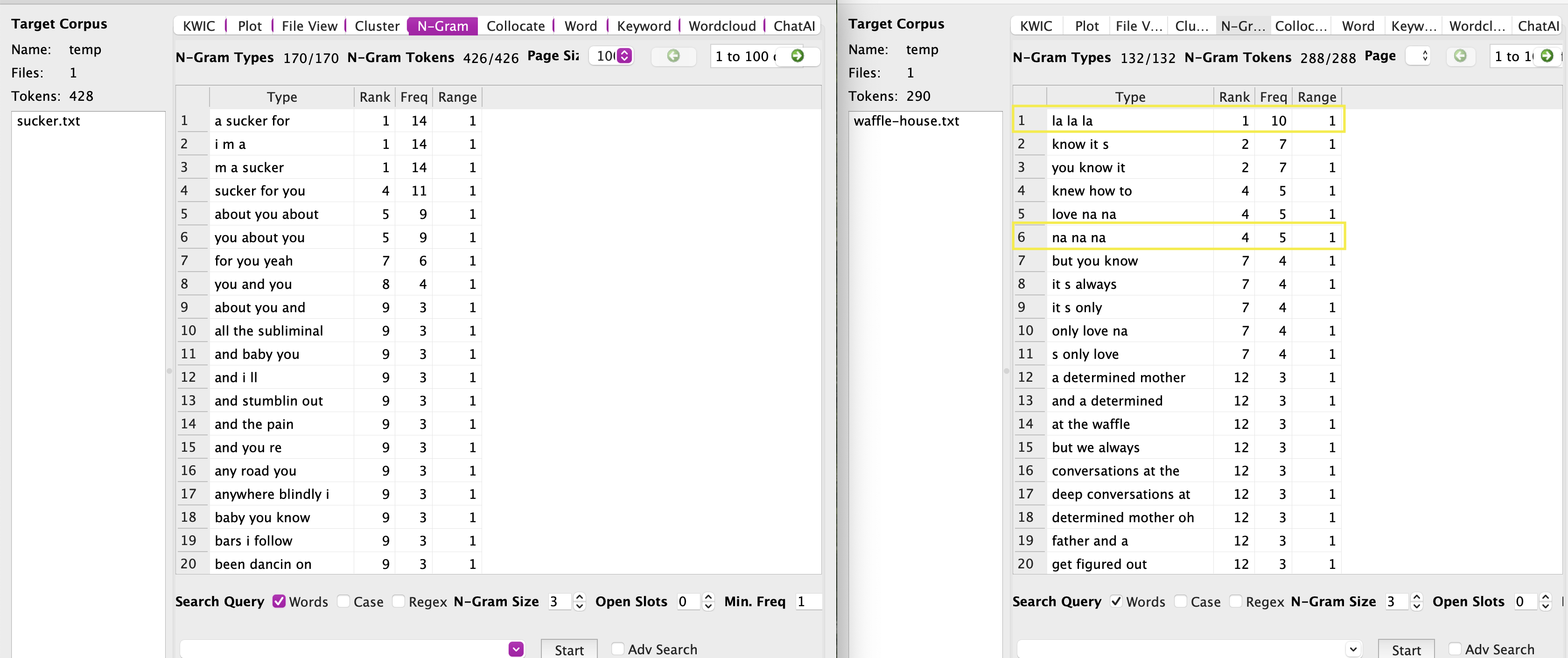Uncheck the Words checkbox in left window
This screenshot has width=1568, height=658.
(x=279, y=602)
